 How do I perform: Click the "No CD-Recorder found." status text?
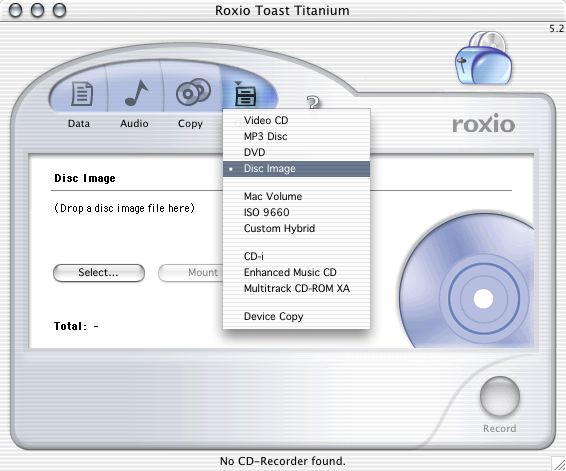(283, 461)
